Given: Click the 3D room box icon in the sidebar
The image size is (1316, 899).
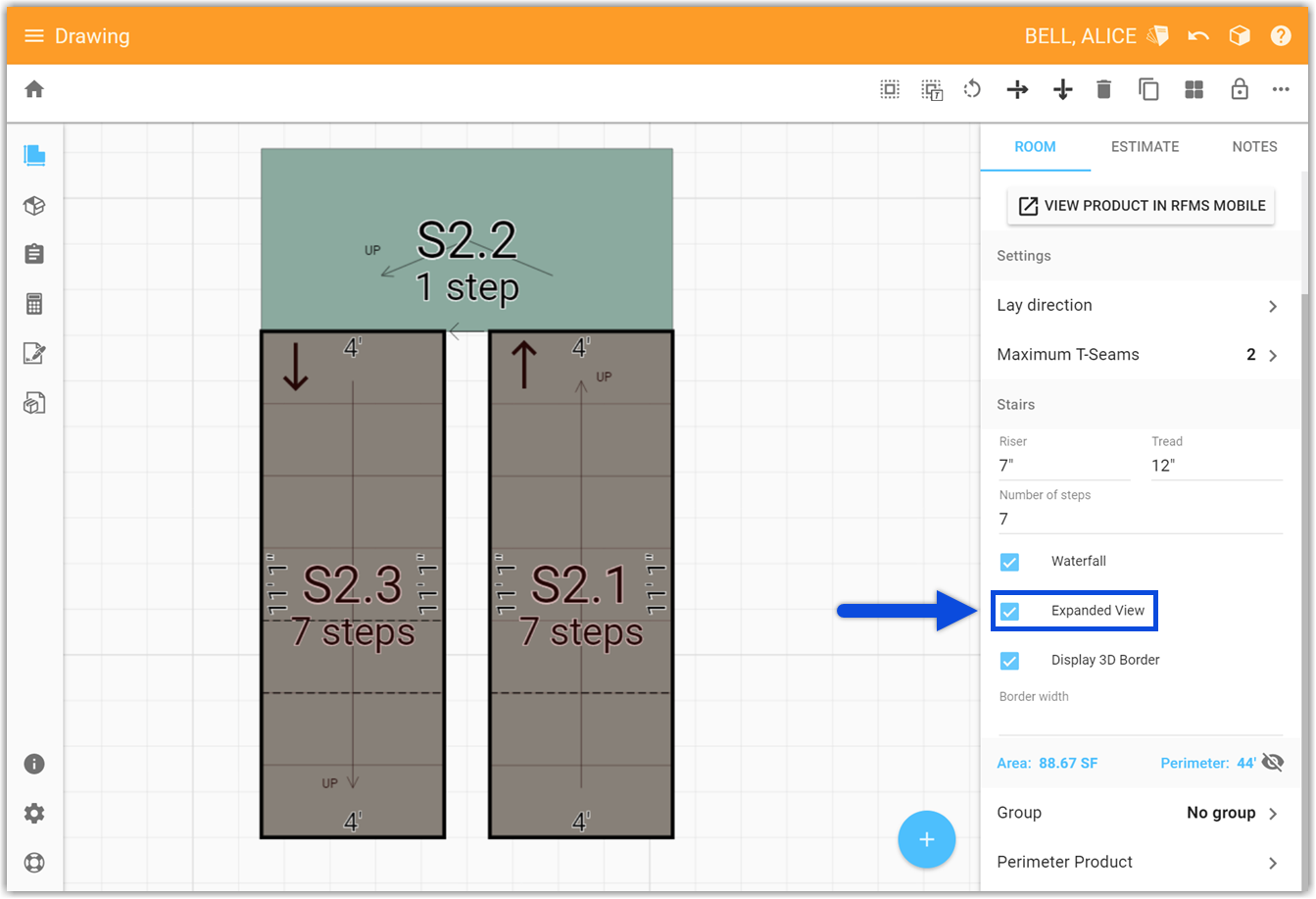Looking at the screenshot, I should click(34, 403).
